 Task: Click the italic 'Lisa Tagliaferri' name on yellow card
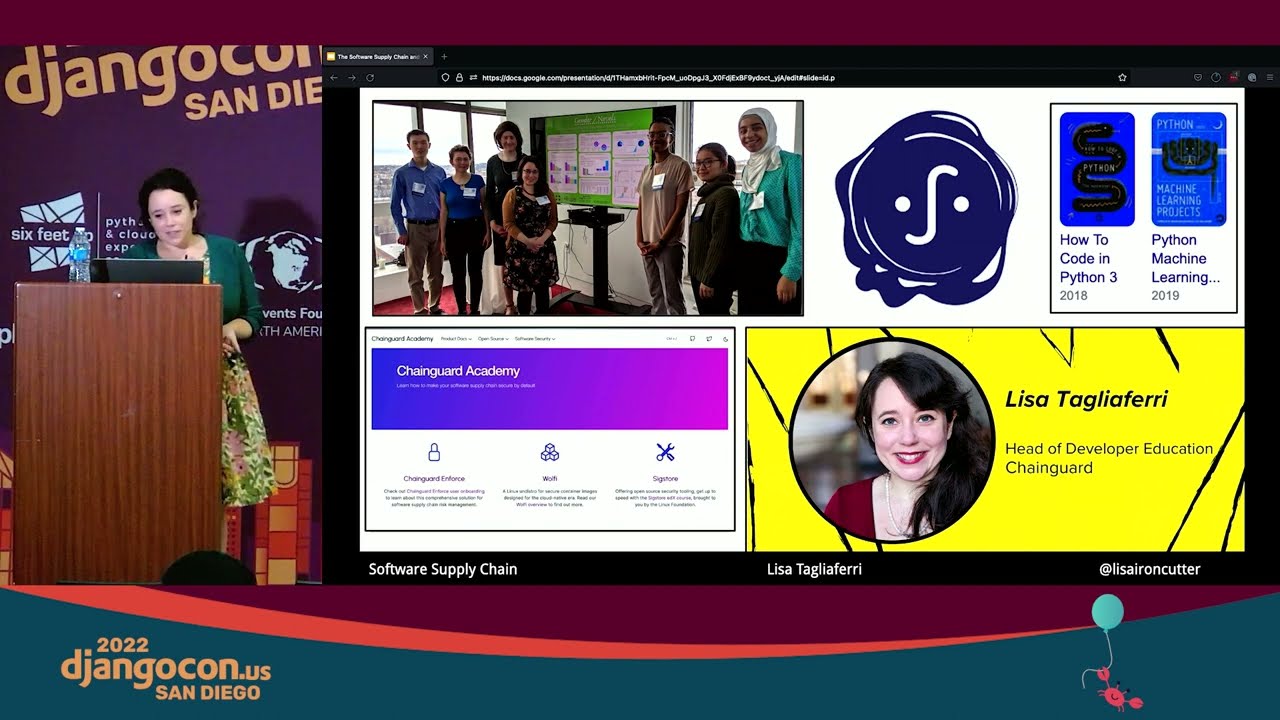pos(1086,399)
